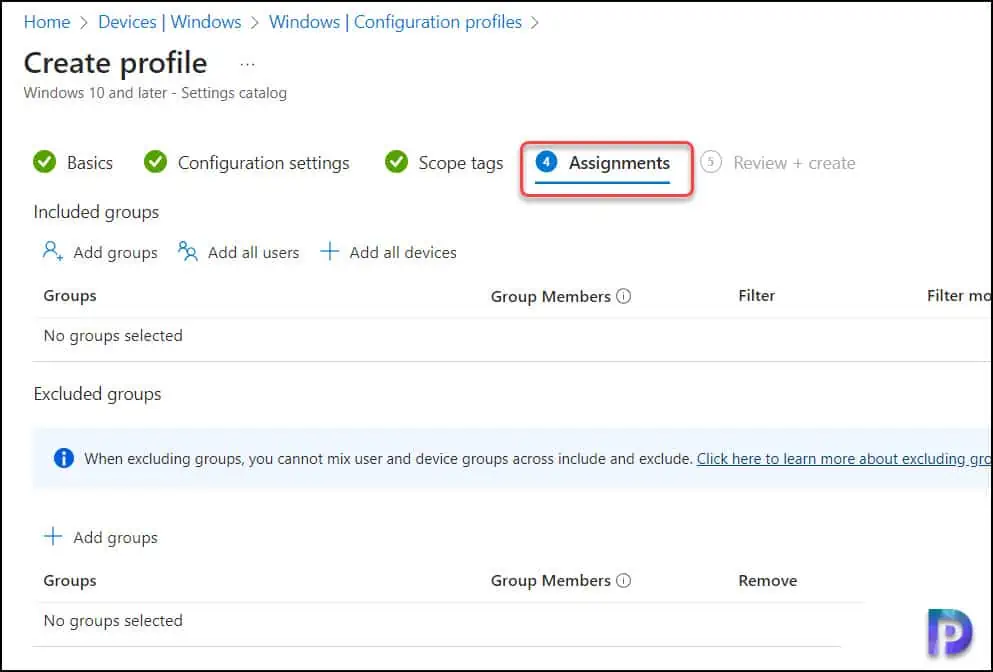Click the blue info icon in the exclusion notice

point(64,458)
